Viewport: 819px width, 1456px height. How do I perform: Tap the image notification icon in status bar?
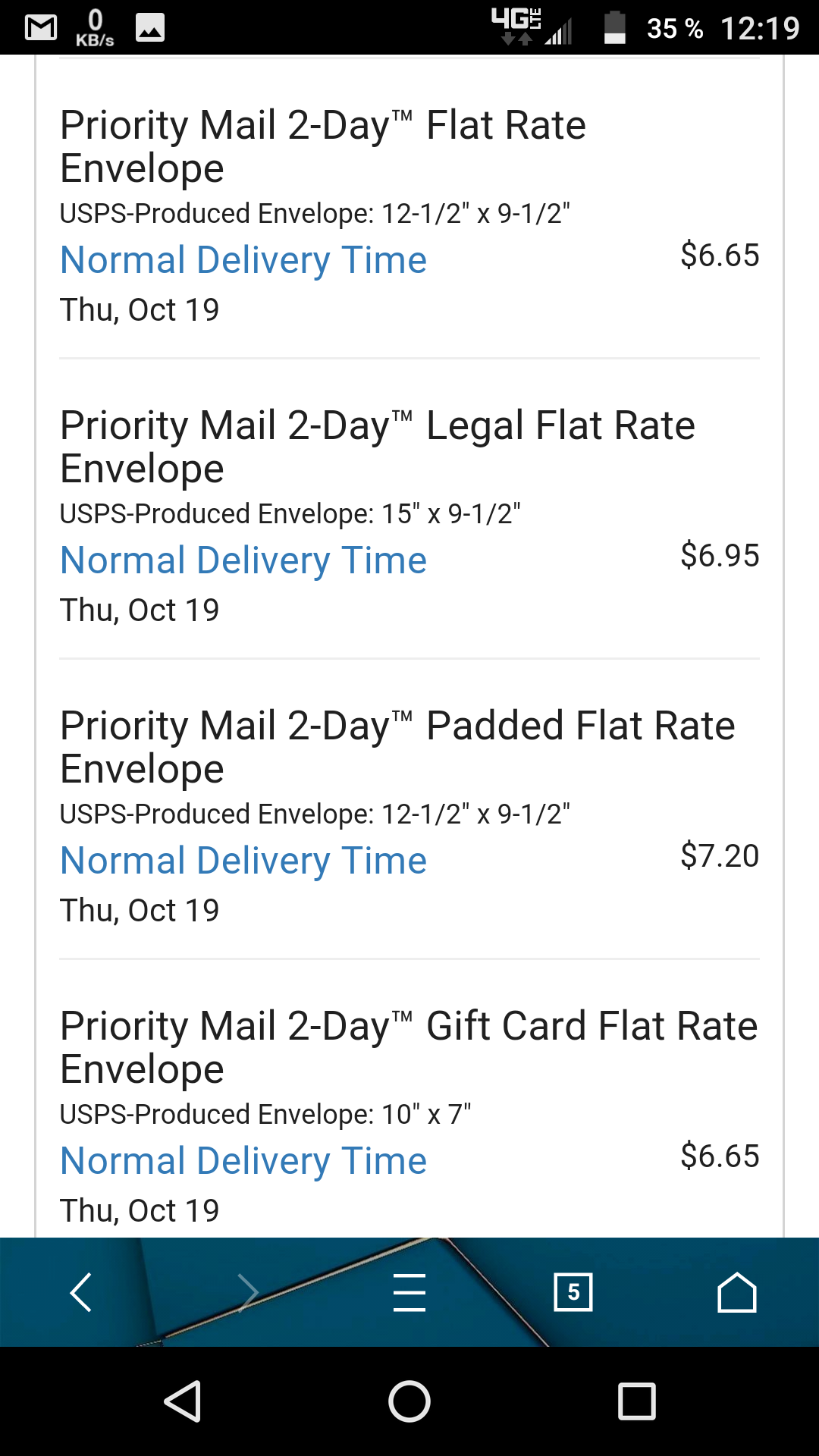(150, 28)
